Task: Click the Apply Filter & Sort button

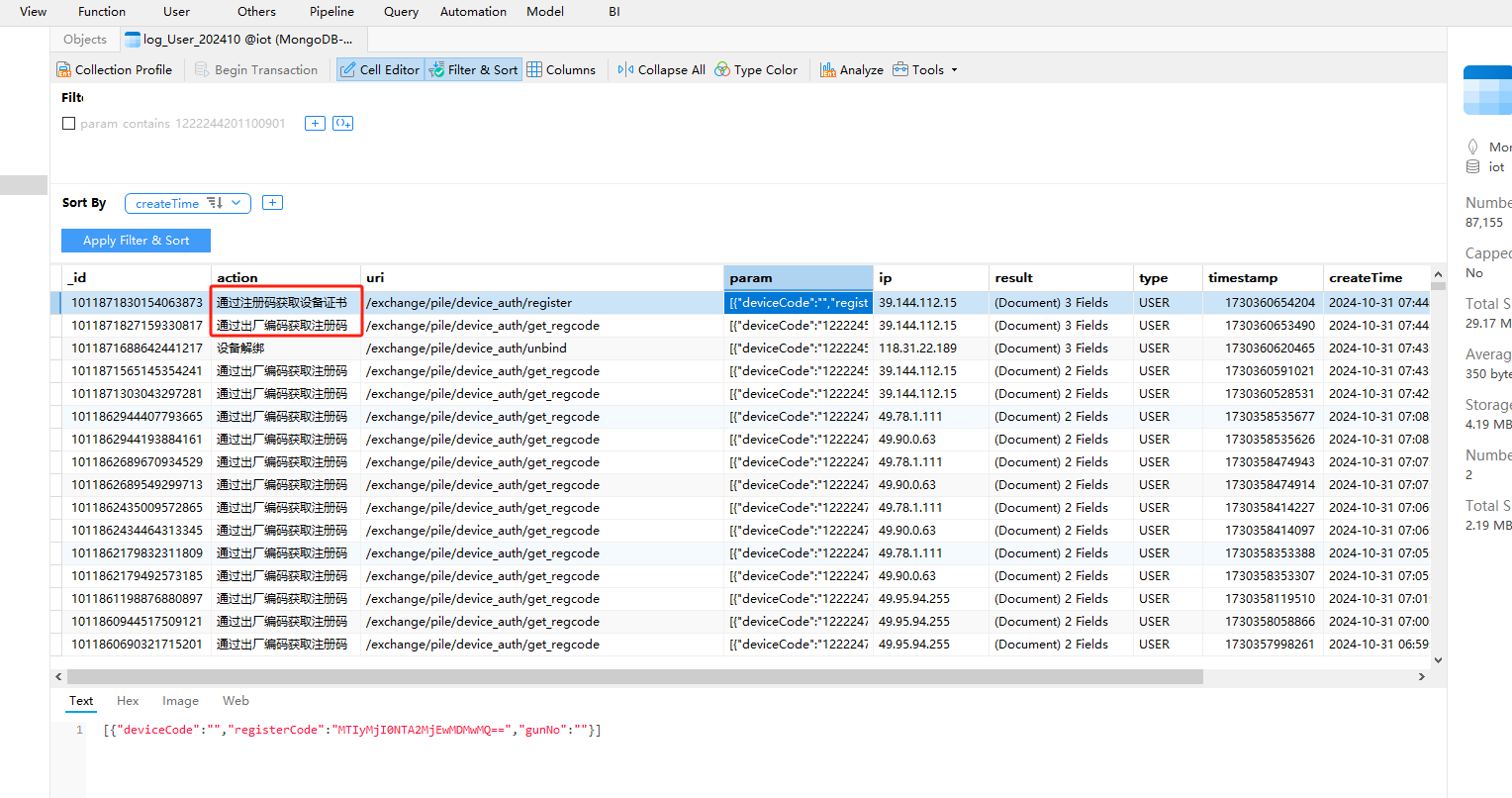Action: (x=136, y=241)
